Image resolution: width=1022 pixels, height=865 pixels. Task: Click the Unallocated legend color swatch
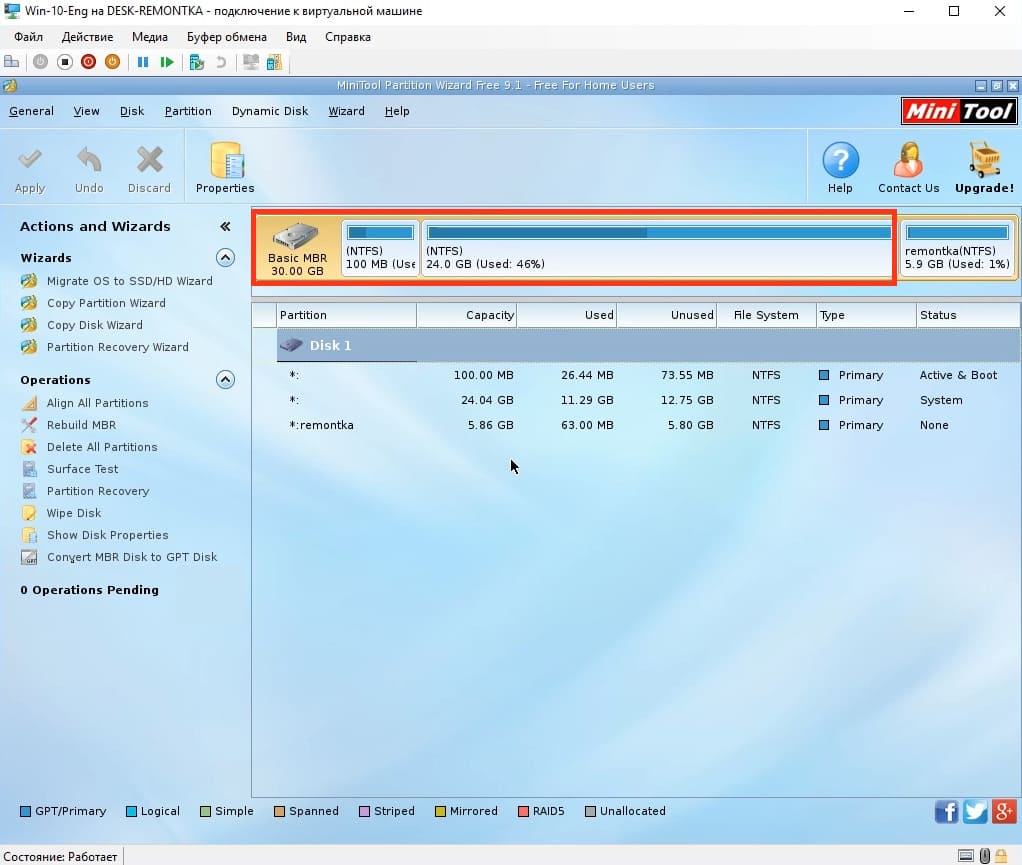click(591, 812)
